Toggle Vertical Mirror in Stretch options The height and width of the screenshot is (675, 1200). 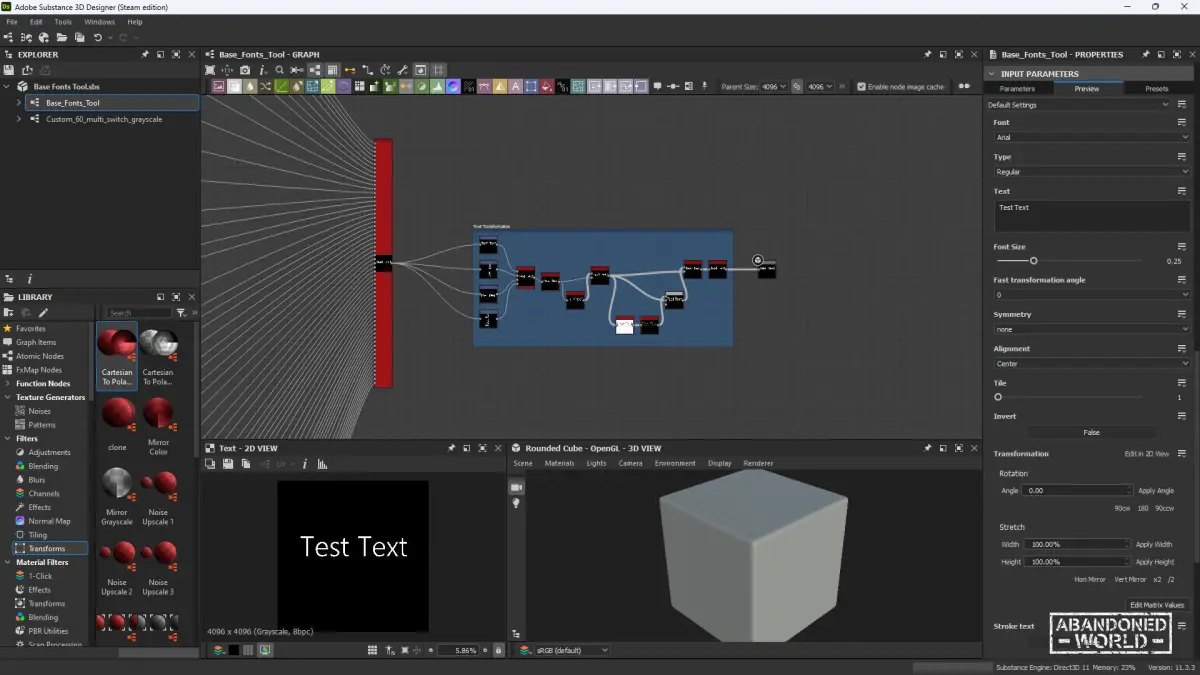click(x=1130, y=579)
